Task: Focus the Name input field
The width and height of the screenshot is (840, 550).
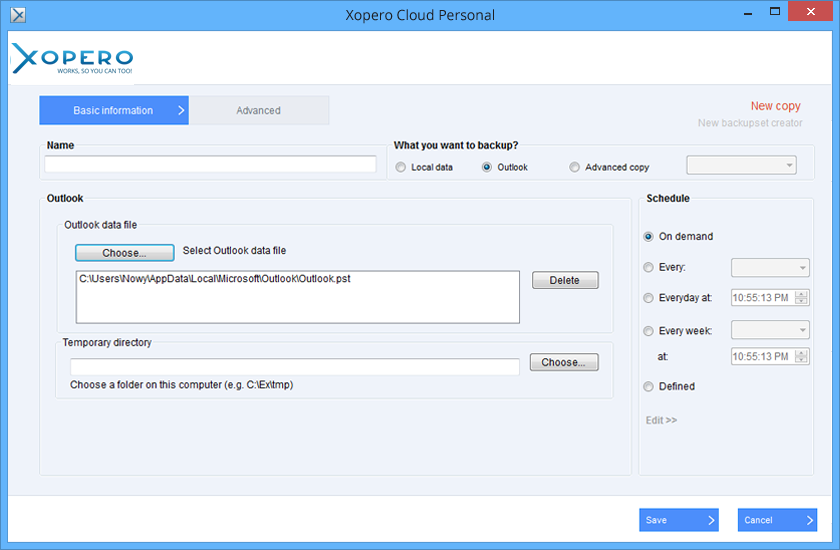Action: click(x=210, y=164)
